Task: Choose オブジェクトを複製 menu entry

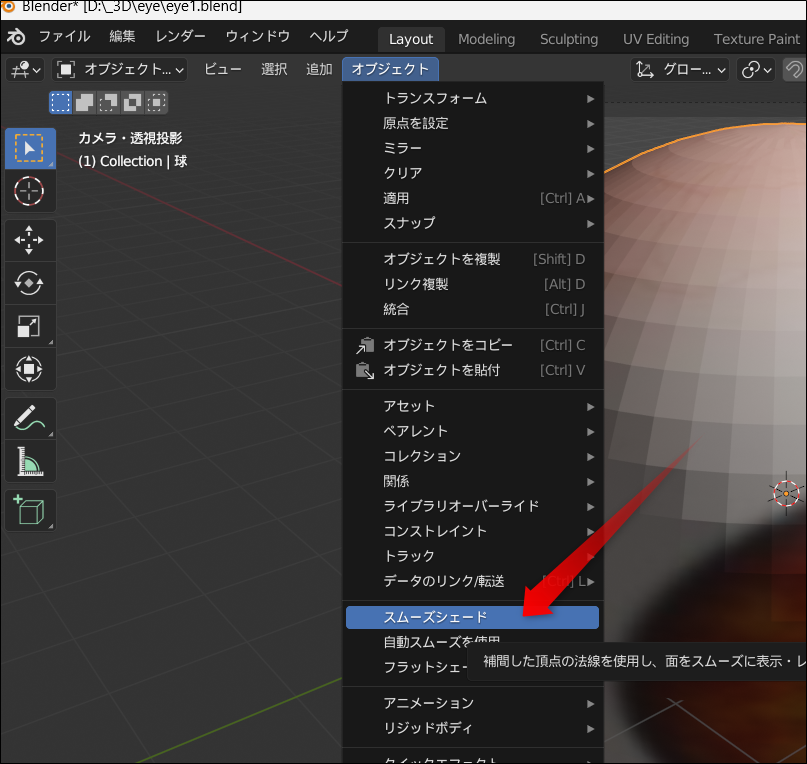Action: [x=472, y=259]
